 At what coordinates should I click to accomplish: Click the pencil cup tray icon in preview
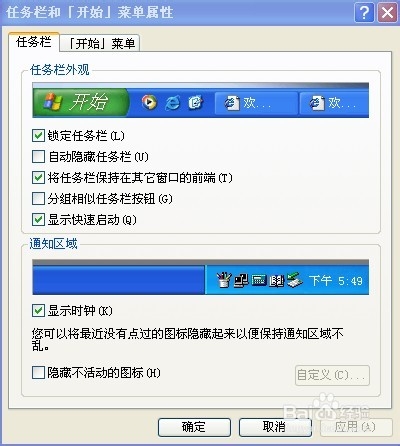pos(224,280)
